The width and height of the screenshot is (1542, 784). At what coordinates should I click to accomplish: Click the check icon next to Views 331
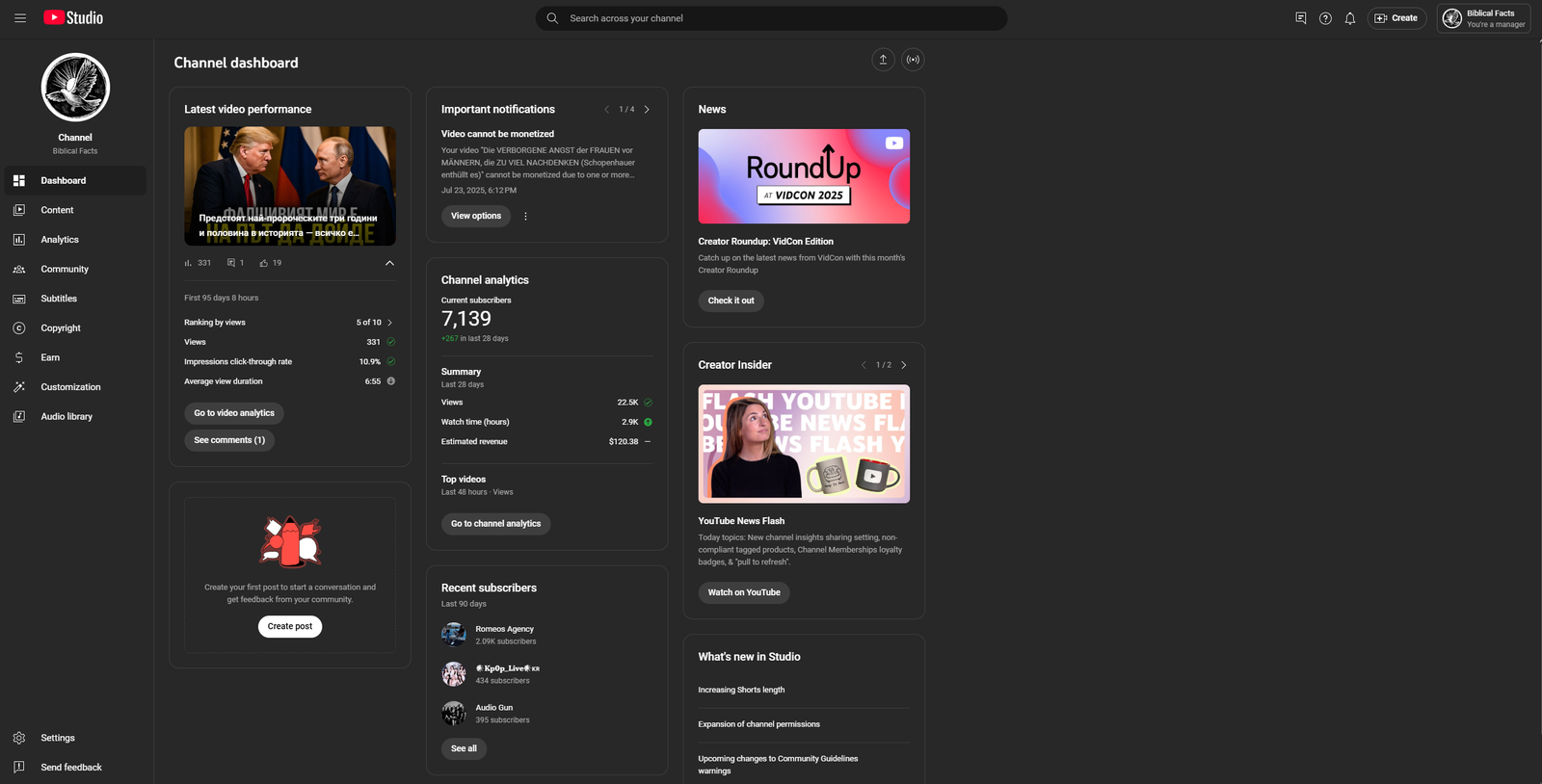[x=390, y=342]
